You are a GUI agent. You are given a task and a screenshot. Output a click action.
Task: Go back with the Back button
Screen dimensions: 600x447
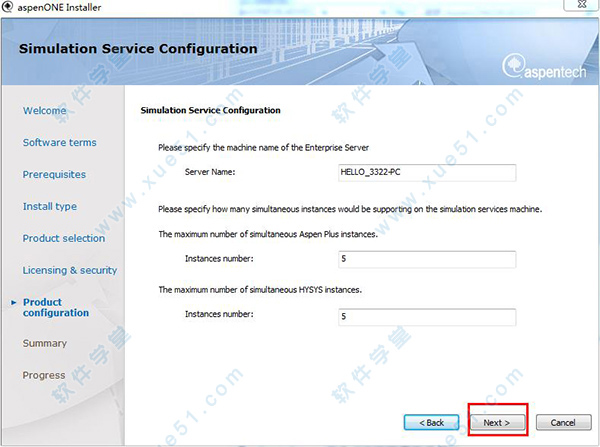431,423
